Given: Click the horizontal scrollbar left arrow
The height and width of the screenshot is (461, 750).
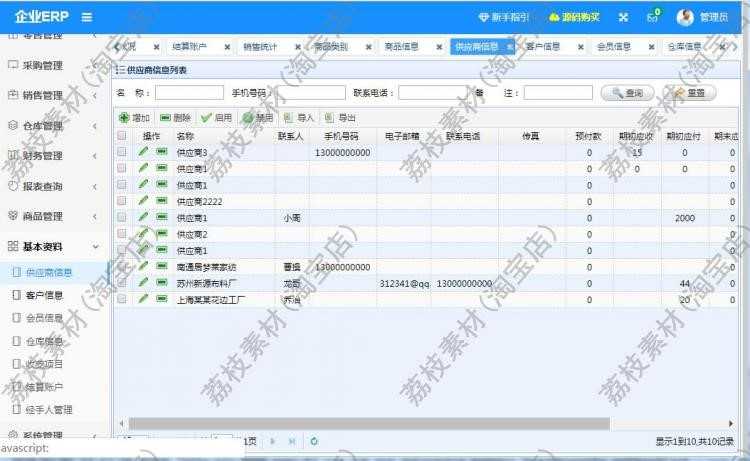Looking at the screenshot, I should pyautogui.click(x=121, y=423).
